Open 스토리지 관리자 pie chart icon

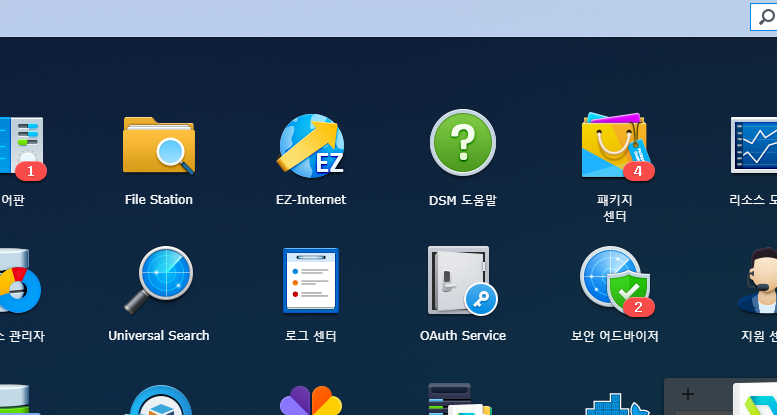(x=18, y=281)
